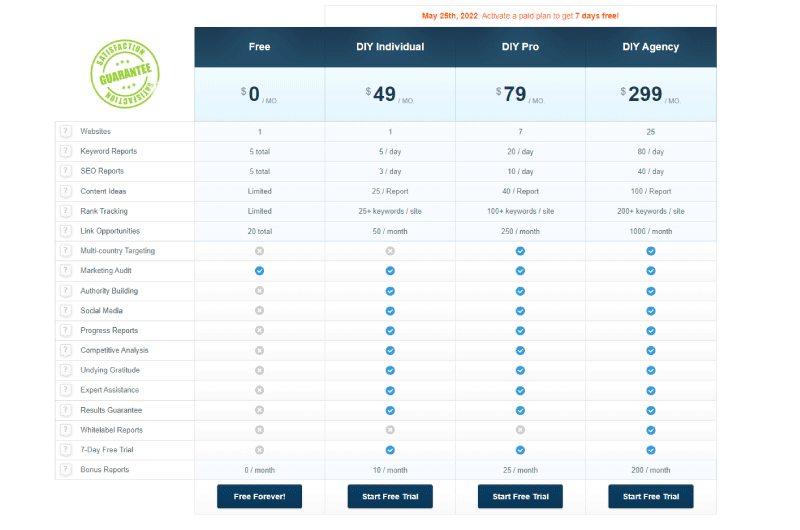
Task: Click DIY Agency Whitelabel Reports checkmark
Action: click(x=651, y=430)
